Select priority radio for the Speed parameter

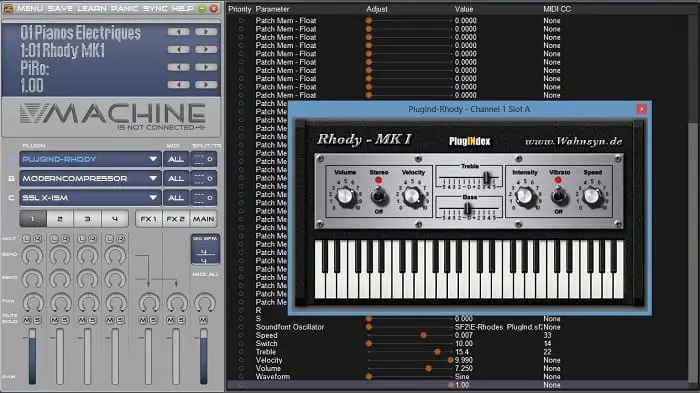241,335
